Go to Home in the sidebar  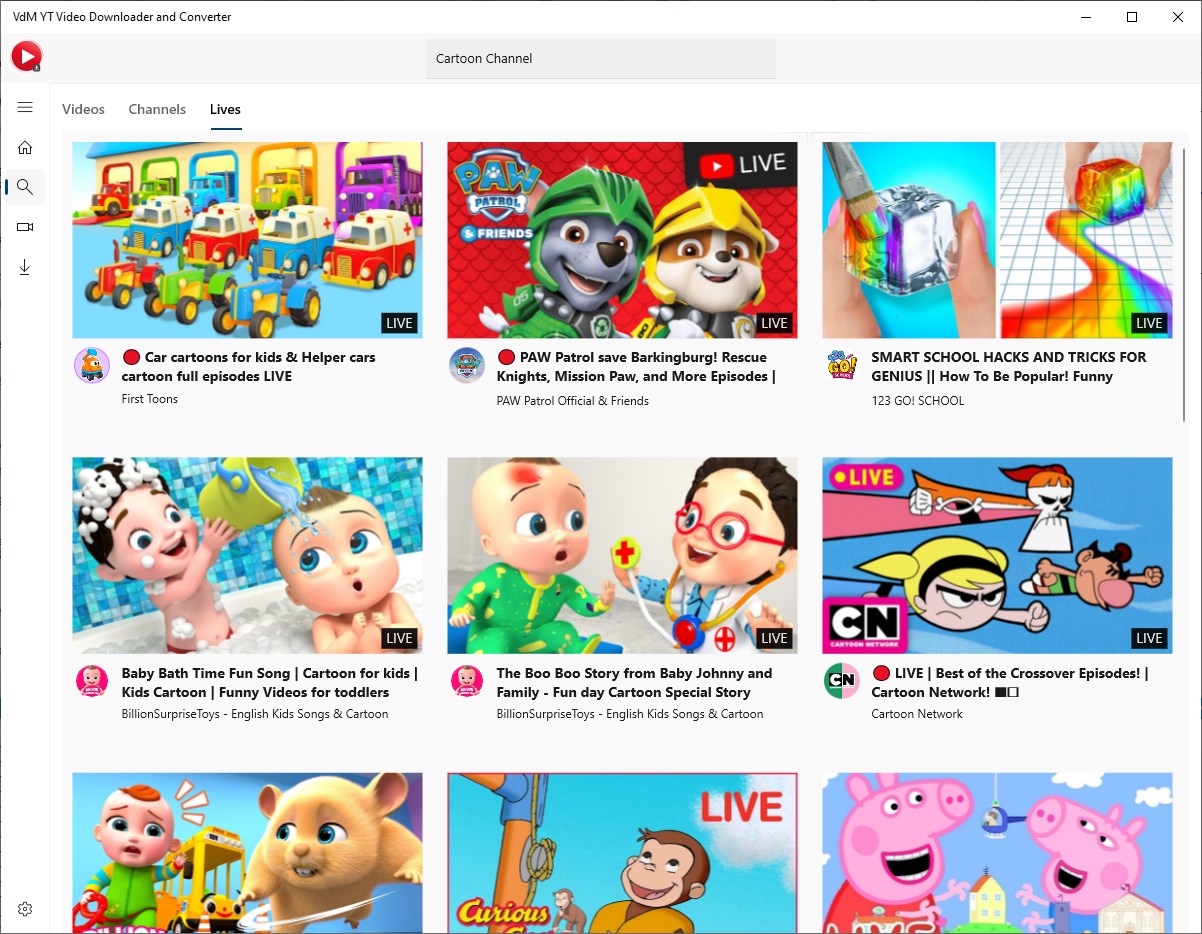pos(25,148)
